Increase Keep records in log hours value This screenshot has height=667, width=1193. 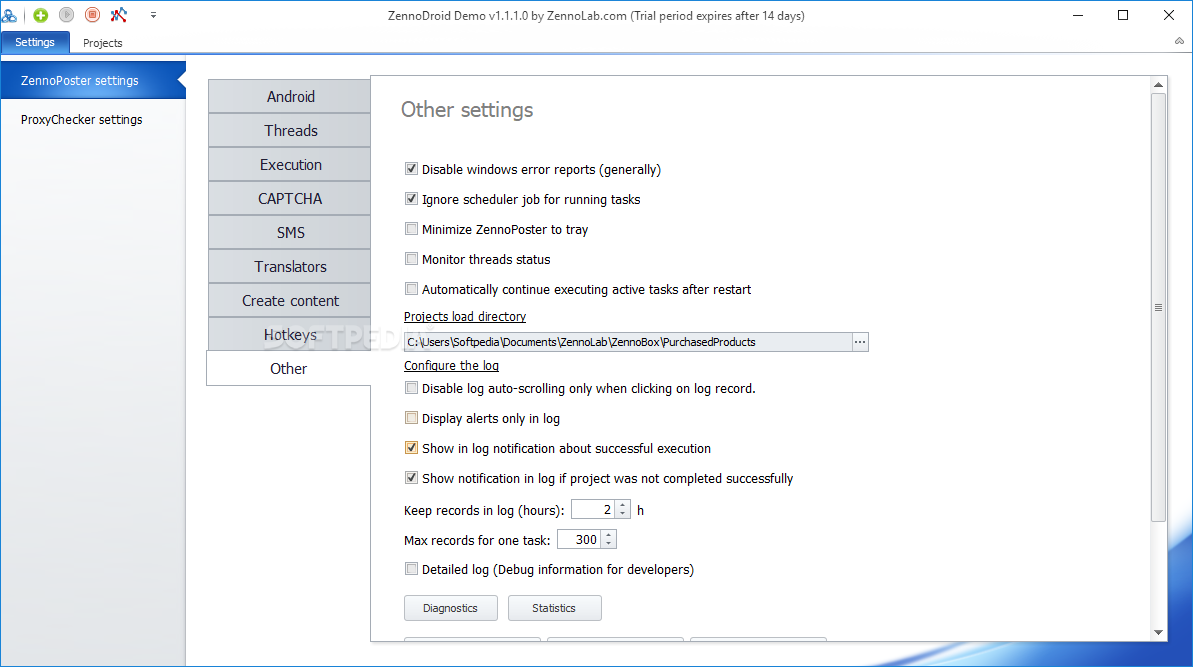[622, 505]
